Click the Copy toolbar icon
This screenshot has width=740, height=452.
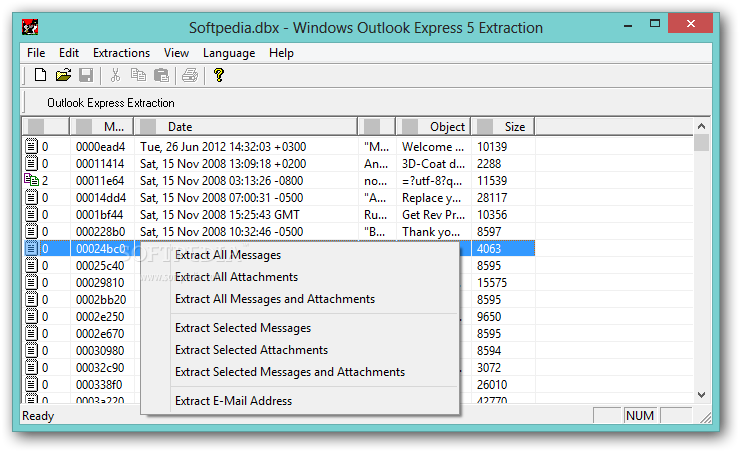coord(138,75)
